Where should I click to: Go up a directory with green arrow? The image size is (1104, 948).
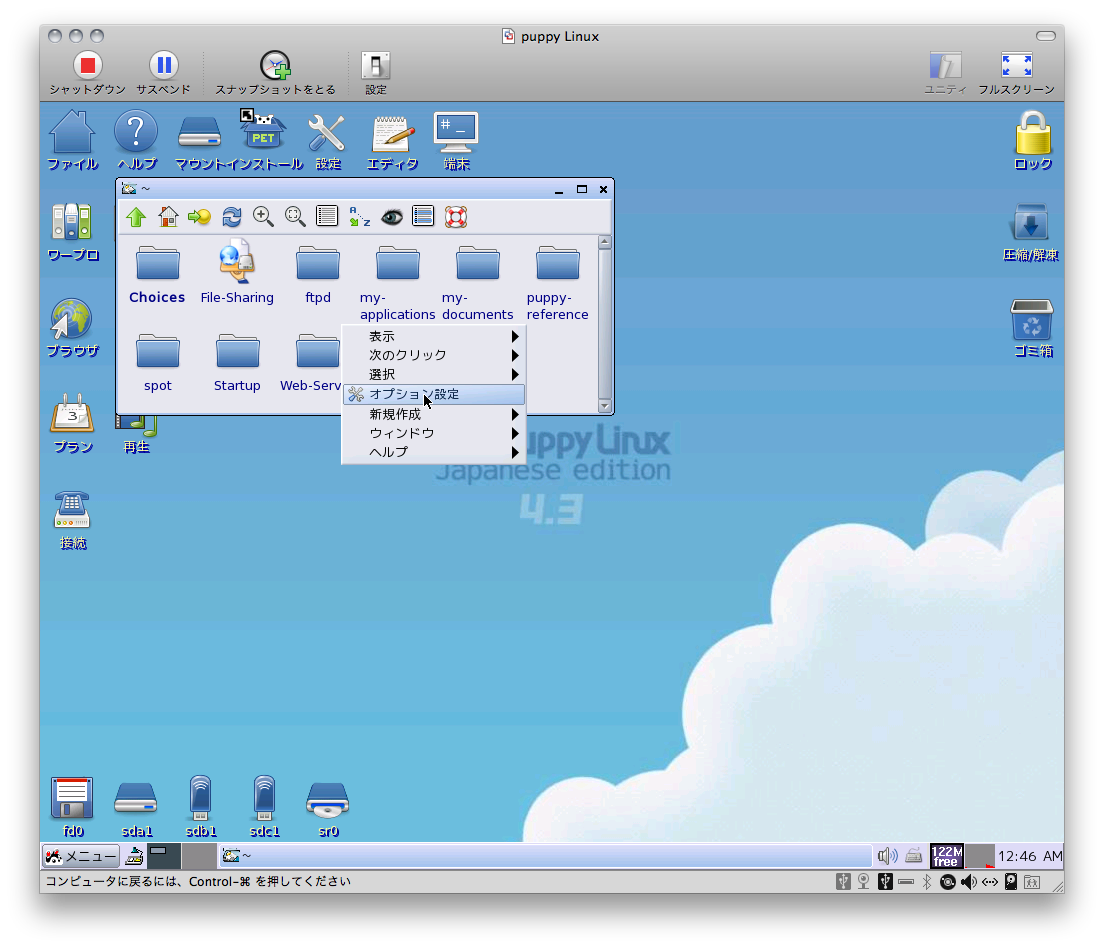136,217
